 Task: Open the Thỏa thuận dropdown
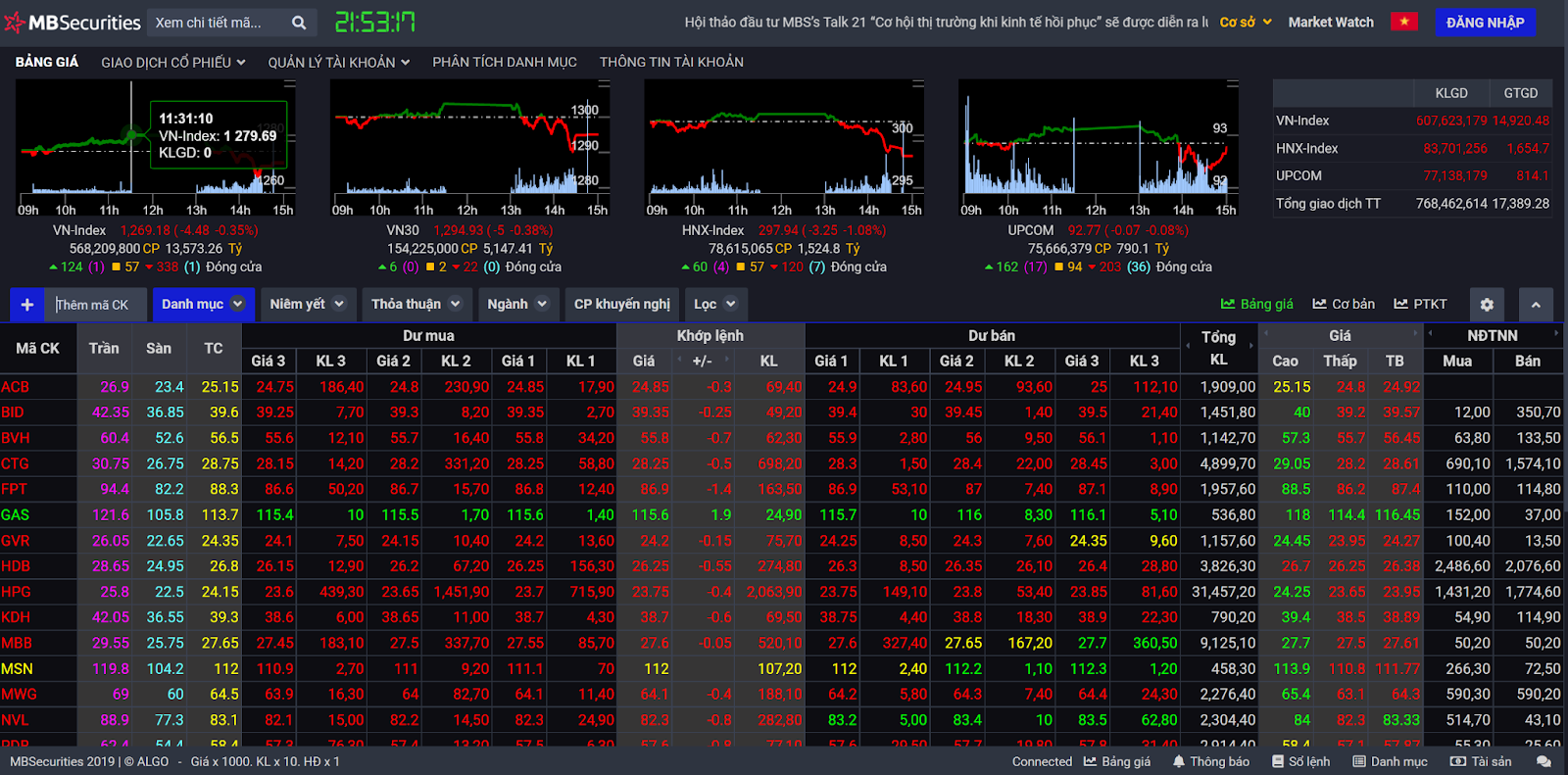(416, 305)
